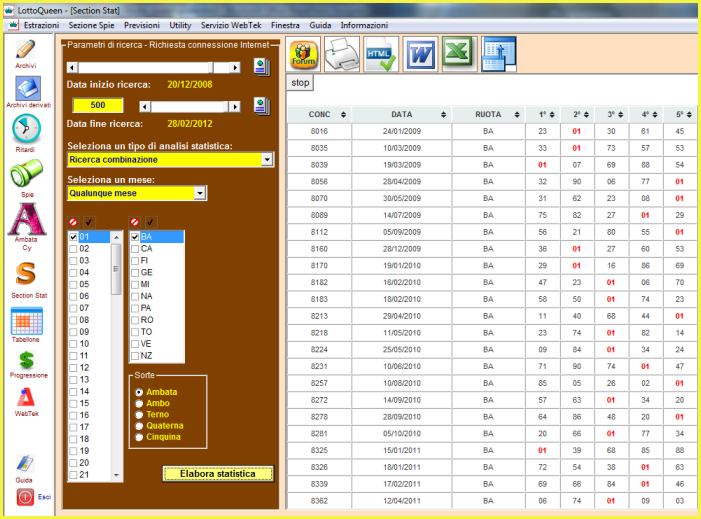Click the Elabora statistica button

click(x=218, y=474)
